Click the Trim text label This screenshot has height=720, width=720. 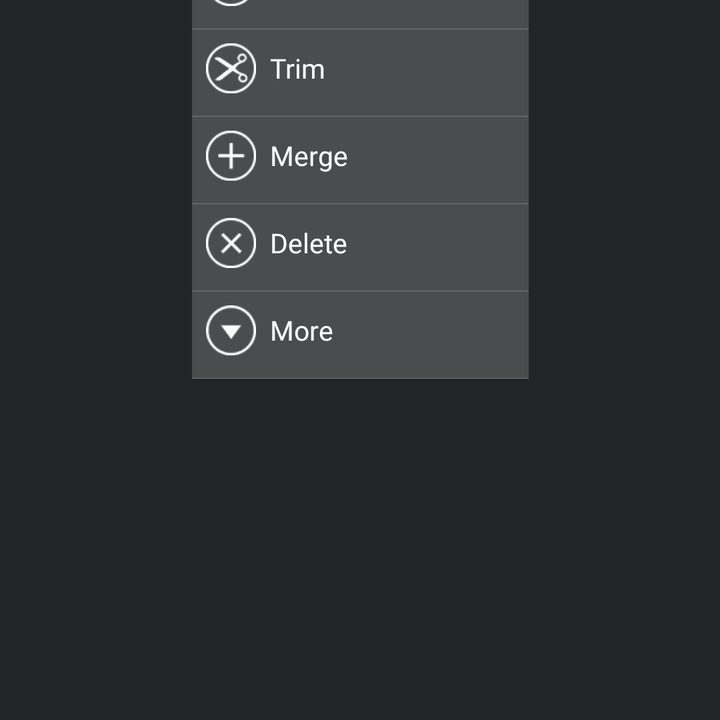coord(298,69)
